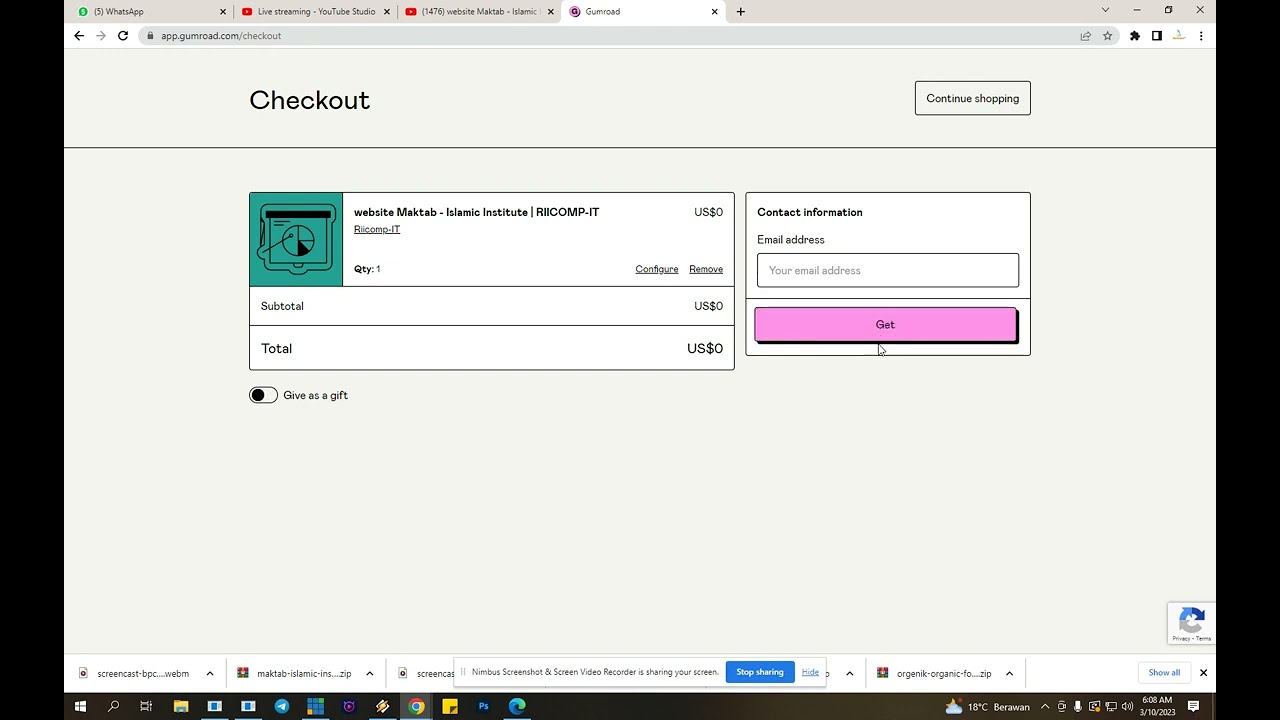Share this page from the address bar
Viewport: 1280px width, 720px height.
(x=1085, y=36)
